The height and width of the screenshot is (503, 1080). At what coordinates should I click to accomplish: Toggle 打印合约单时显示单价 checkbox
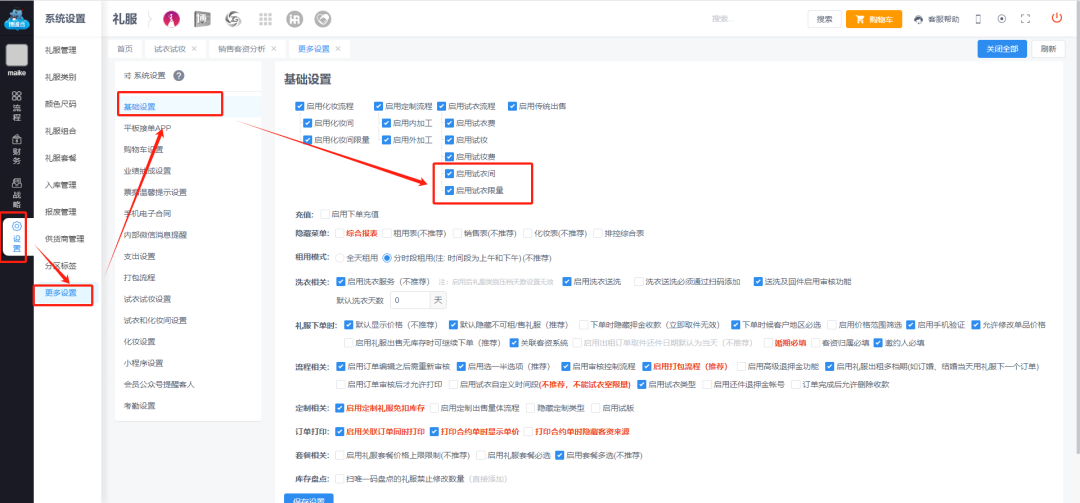pyautogui.click(x=434, y=431)
